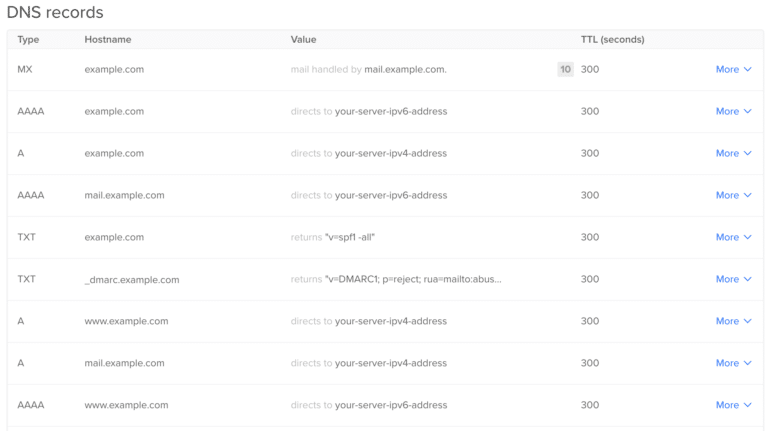Expand More options for _dmarc TXT record

(733, 280)
